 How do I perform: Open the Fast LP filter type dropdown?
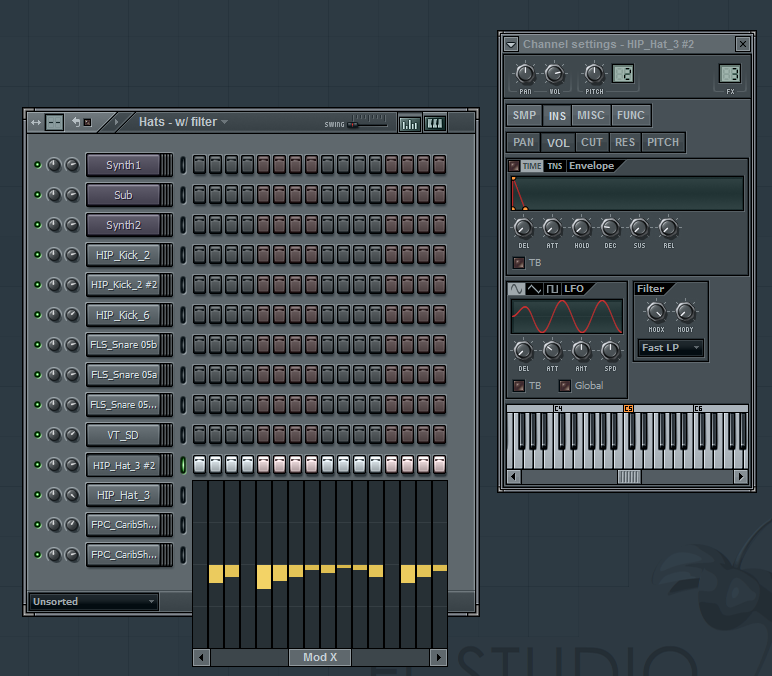pos(671,348)
